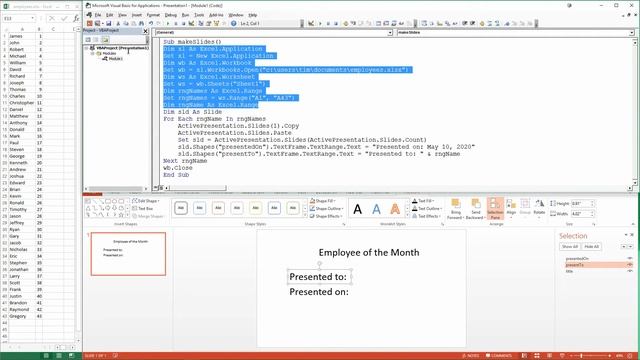This screenshot has height=360, width=640.
Task: Click the Save icon in VBA toolbar
Action: tap(108, 24)
